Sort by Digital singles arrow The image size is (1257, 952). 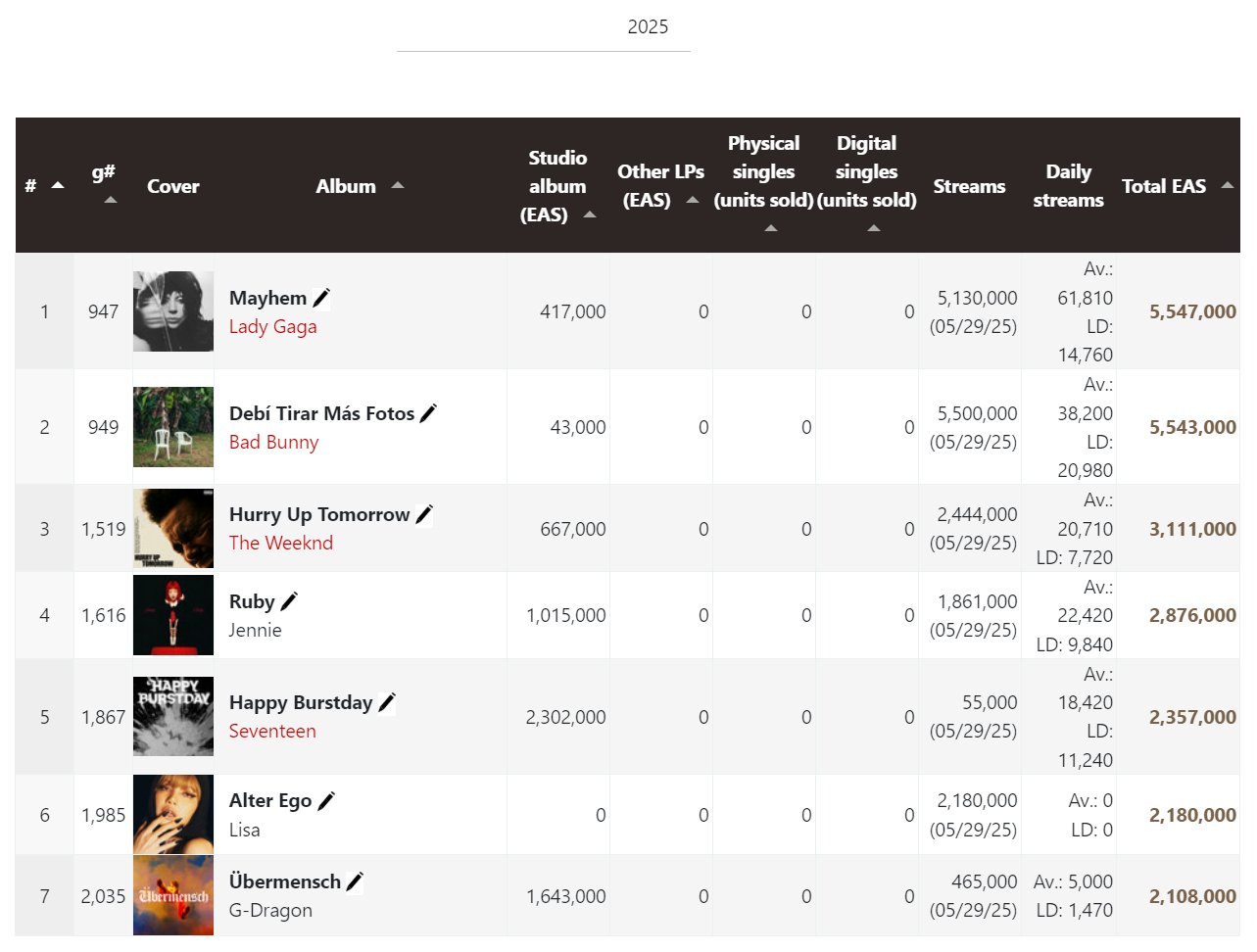(x=874, y=228)
